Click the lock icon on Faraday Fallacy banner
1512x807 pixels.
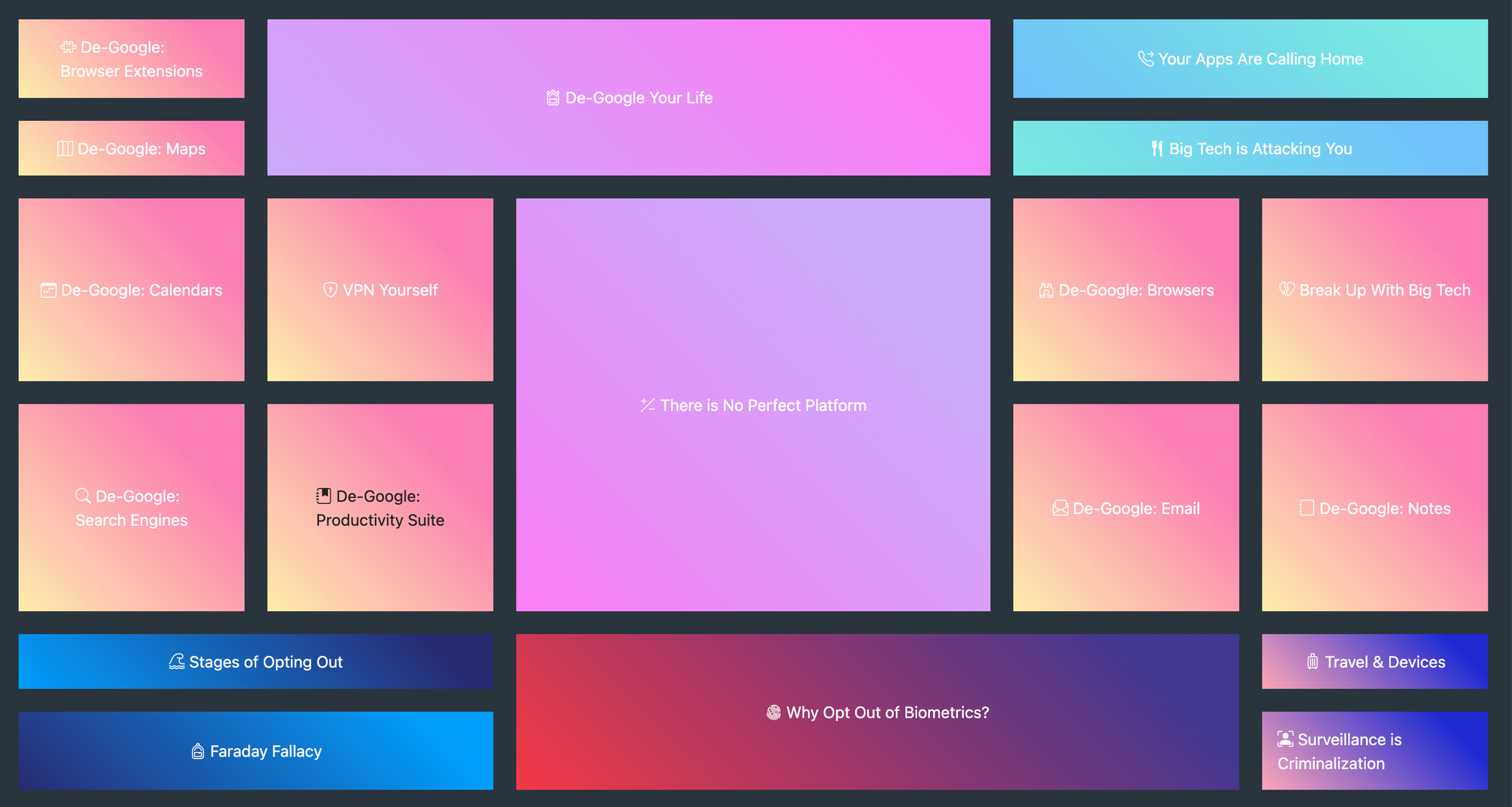coord(198,750)
